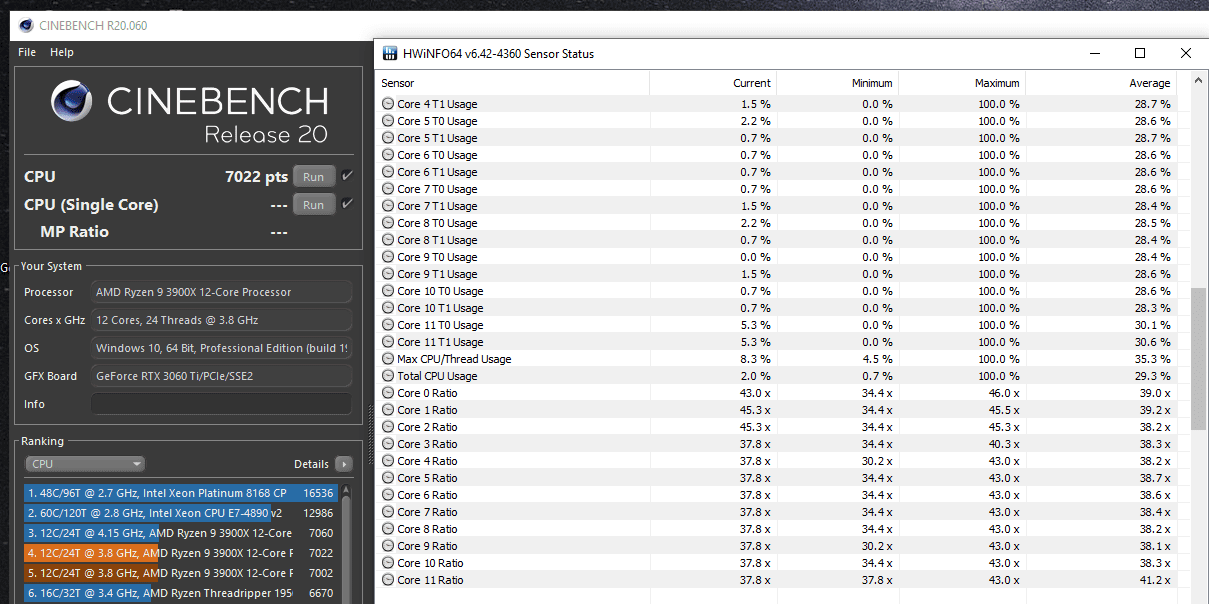Click the Cinebench ranking list scrollbar
1209x604 pixels.
tap(346, 543)
